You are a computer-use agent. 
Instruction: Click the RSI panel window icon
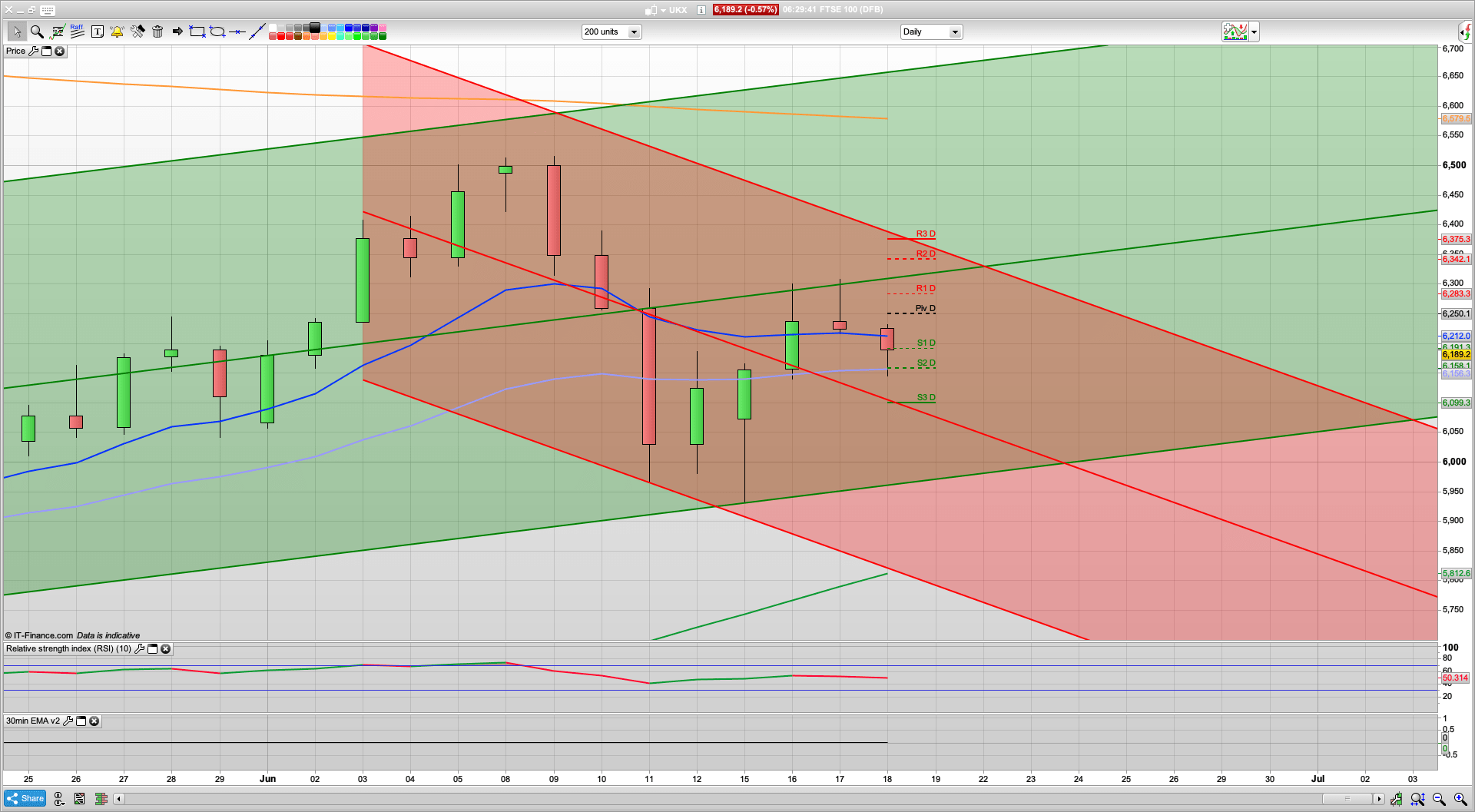pyautogui.click(x=152, y=648)
